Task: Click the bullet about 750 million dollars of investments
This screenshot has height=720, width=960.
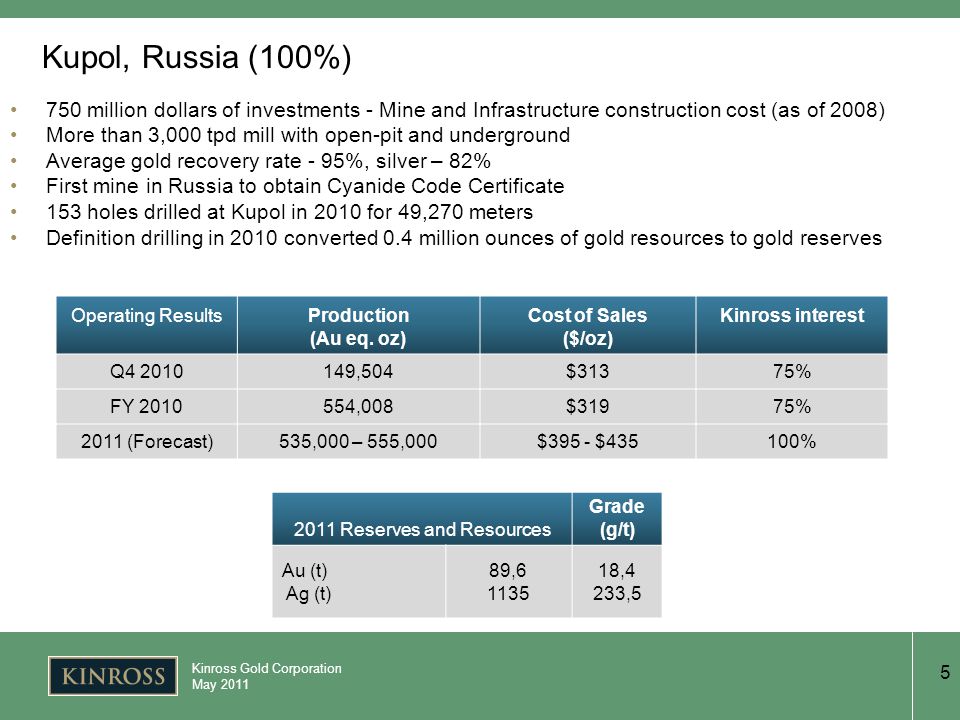Action: click(x=465, y=110)
